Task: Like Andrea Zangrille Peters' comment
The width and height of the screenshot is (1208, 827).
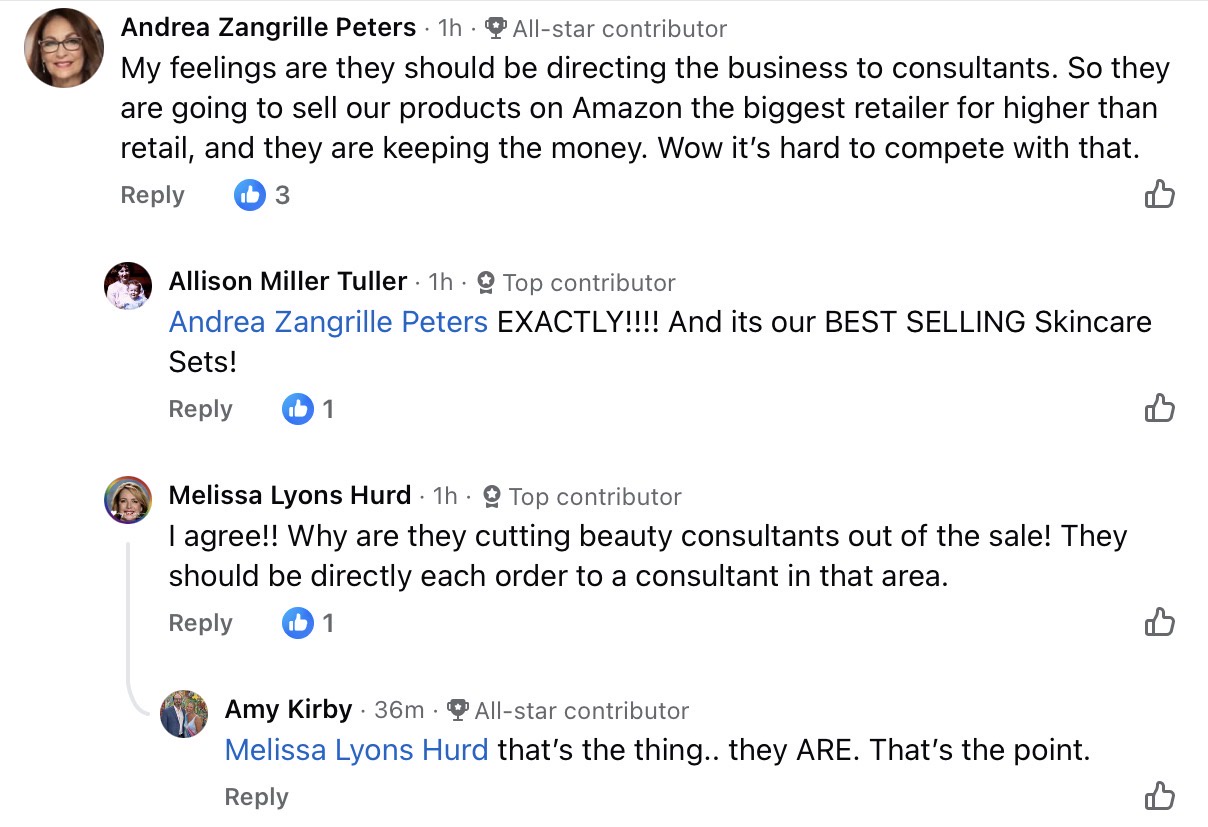Action: pos(1159,194)
